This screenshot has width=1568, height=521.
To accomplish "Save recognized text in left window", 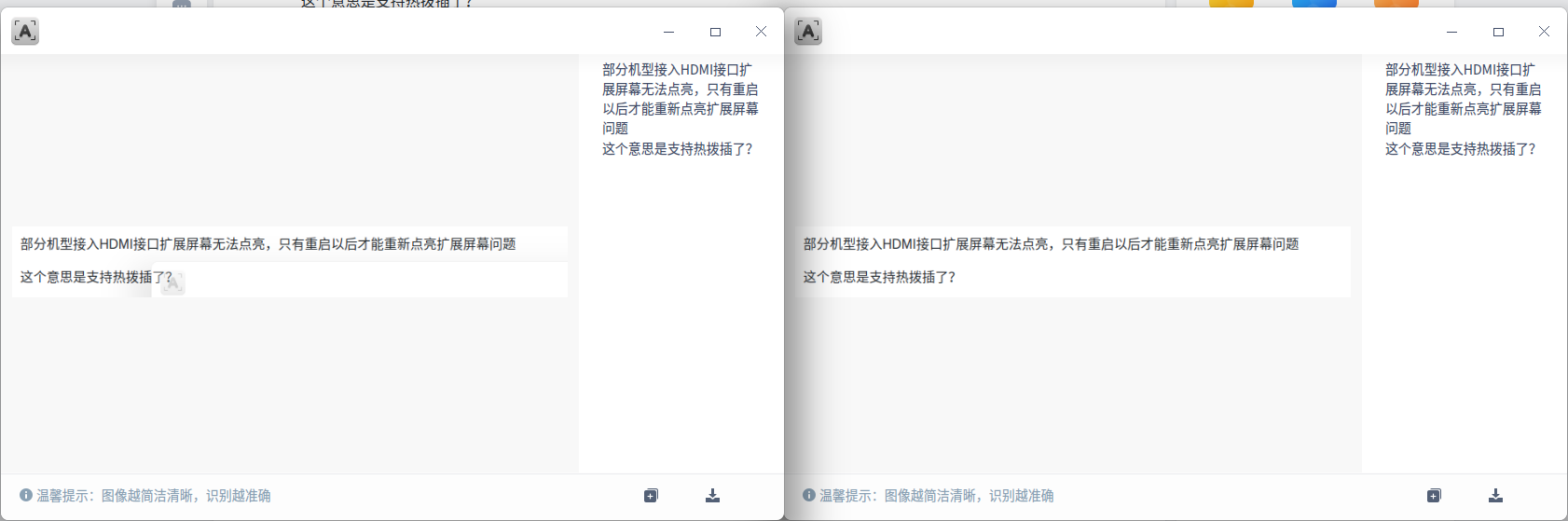I will (712, 496).
